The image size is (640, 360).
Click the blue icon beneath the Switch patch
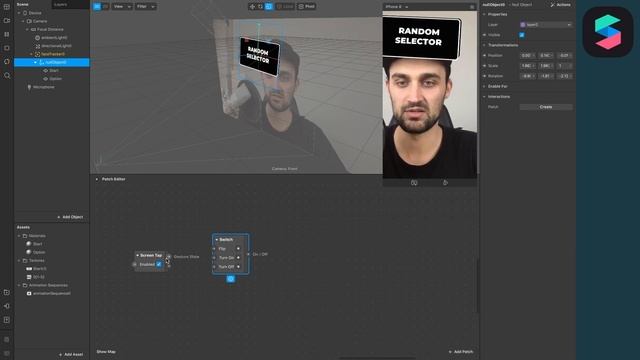click(x=231, y=279)
